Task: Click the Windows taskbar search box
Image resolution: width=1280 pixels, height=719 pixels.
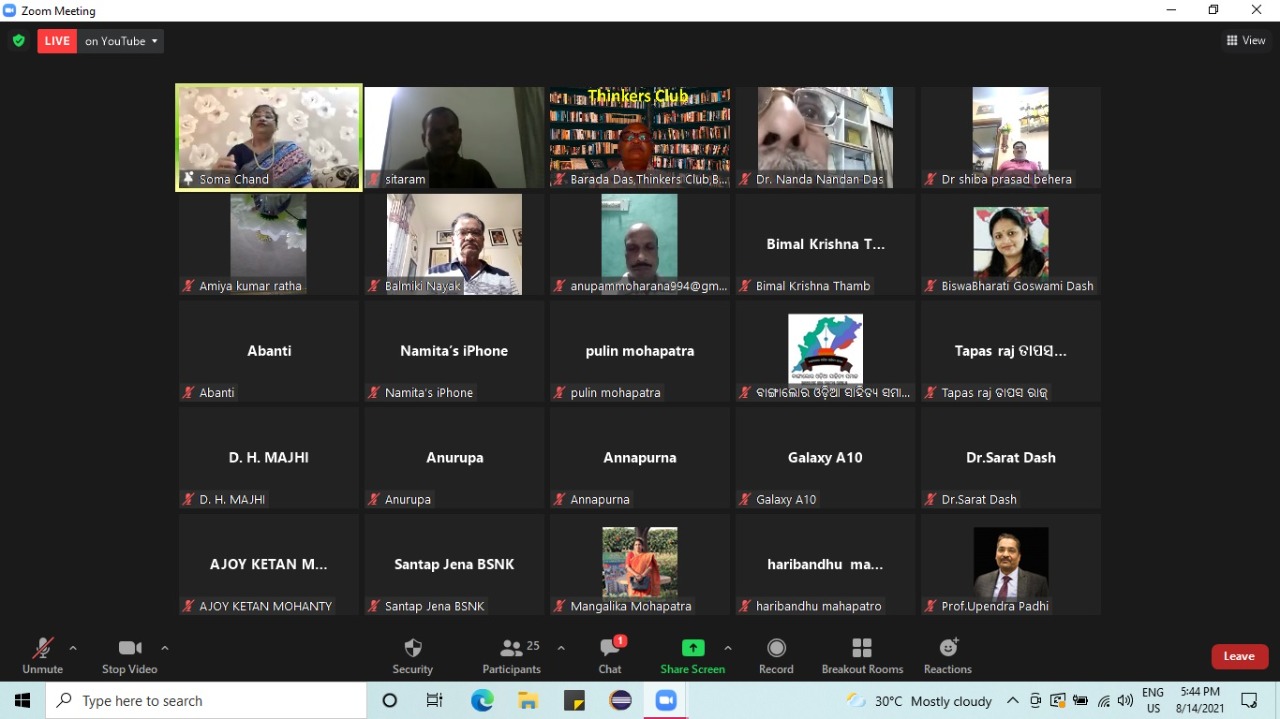Action: pyautogui.click(x=206, y=701)
